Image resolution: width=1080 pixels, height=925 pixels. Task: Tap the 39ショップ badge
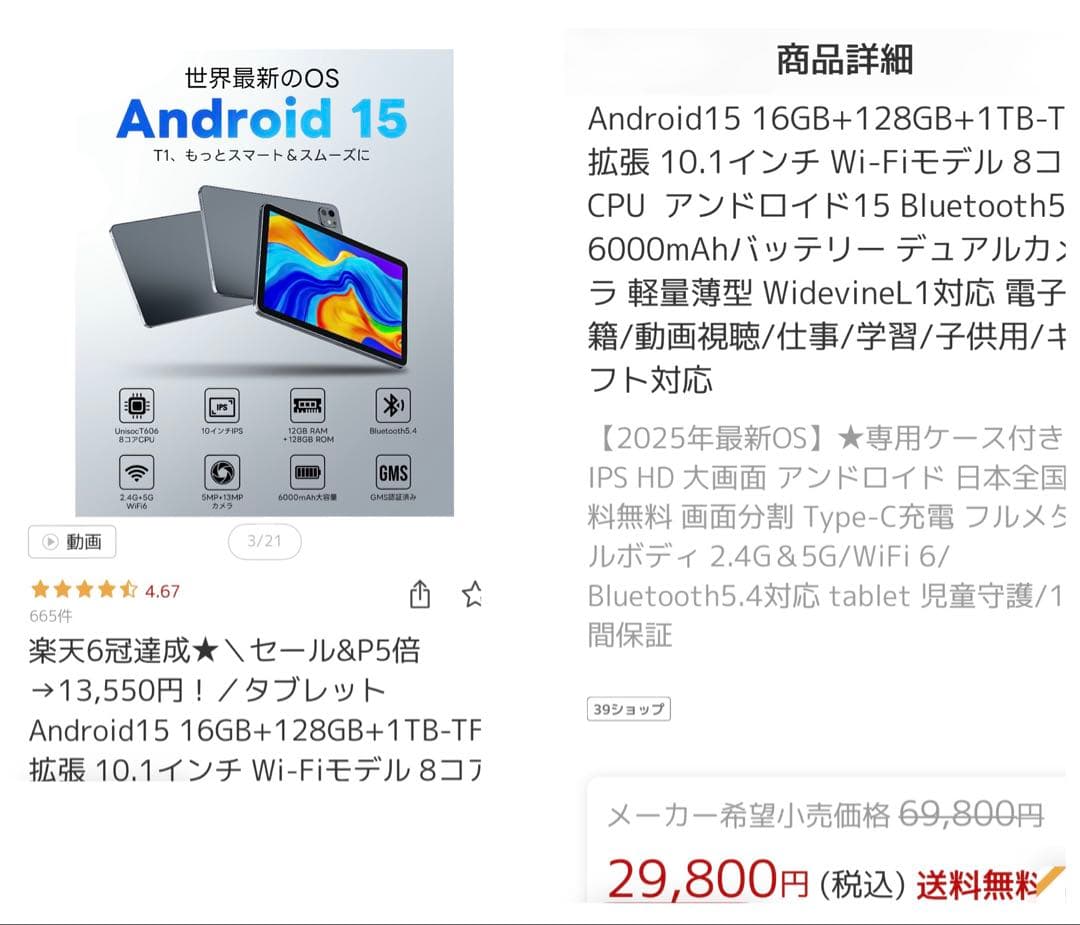pyautogui.click(x=628, y=709)
